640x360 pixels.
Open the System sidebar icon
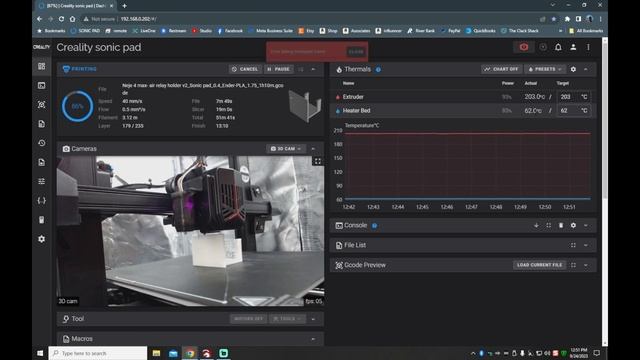coord(42,220)
